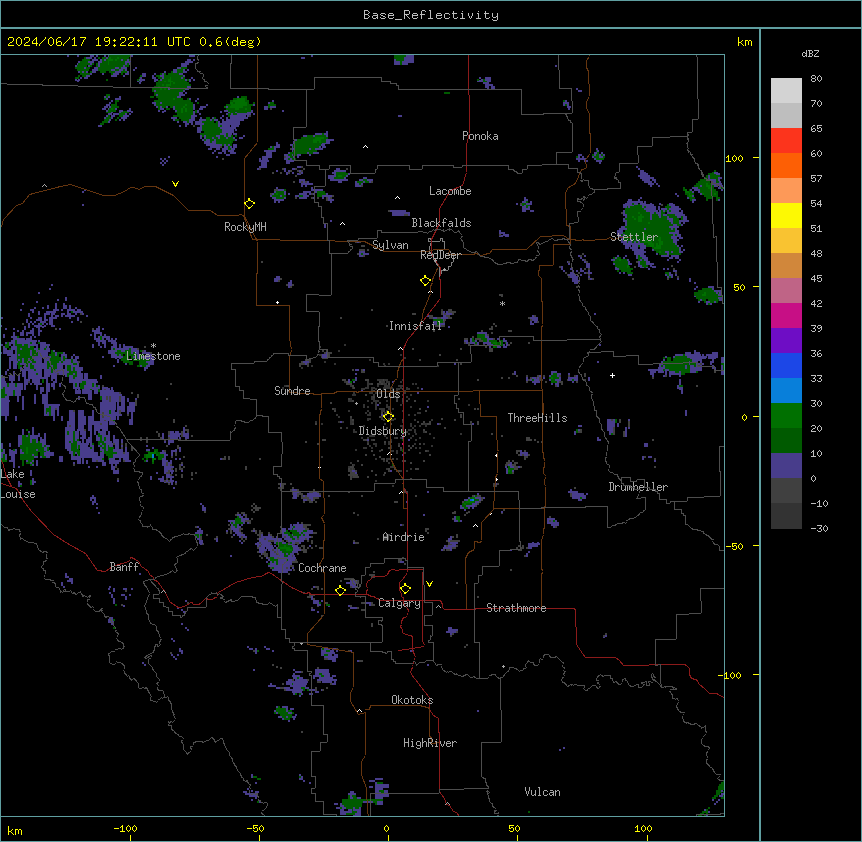
Task: Click the Cochrane label
Action: [x=322, y=568]
